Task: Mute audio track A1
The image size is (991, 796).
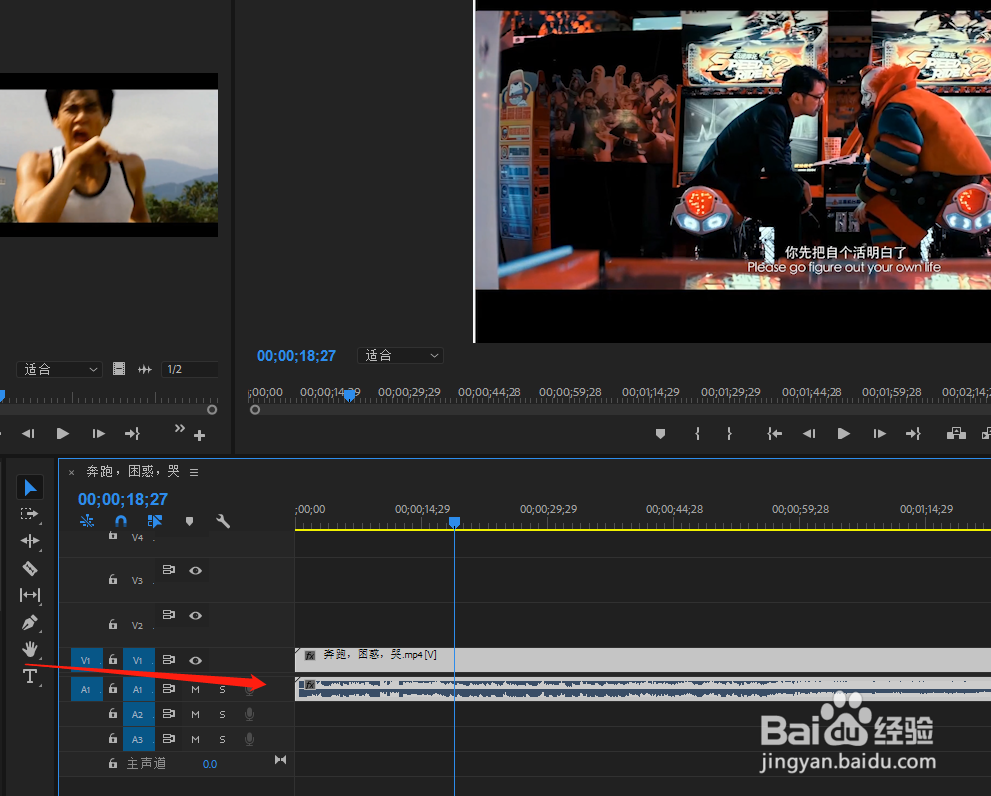Action: click(x=195, y=689)
